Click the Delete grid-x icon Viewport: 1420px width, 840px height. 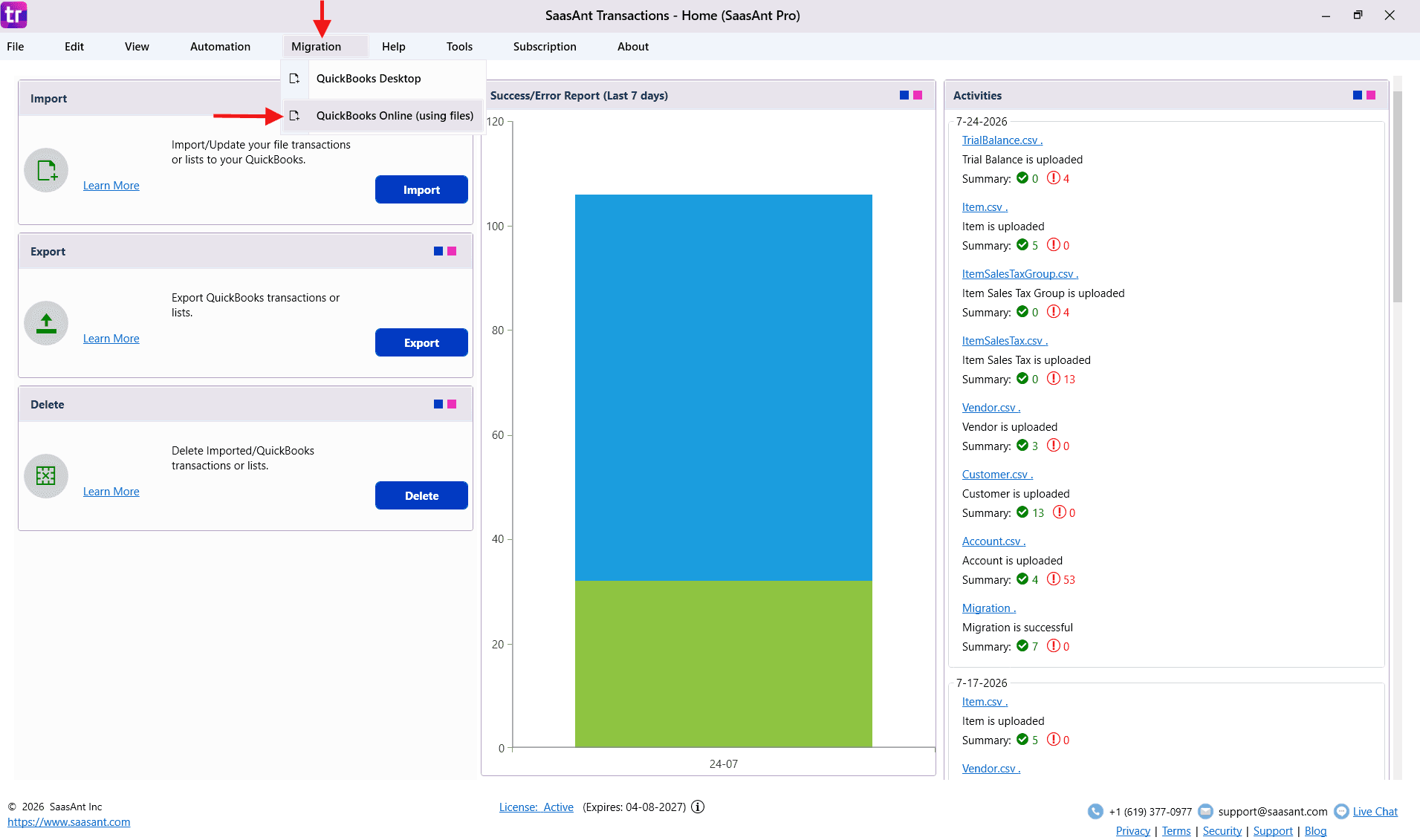click(46, 476)
